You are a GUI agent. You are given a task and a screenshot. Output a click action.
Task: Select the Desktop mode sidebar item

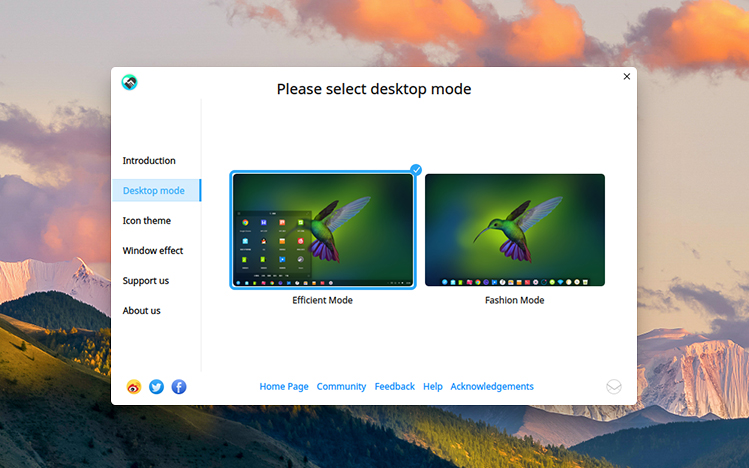157,191
